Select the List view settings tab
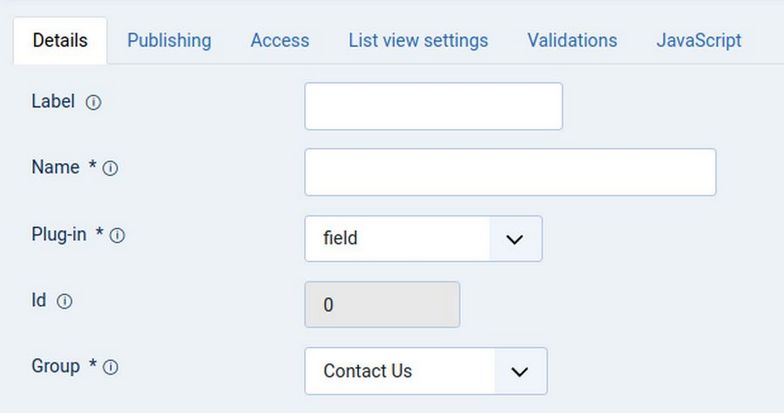This screenshot has height=413, width=784. pos(418,41)
